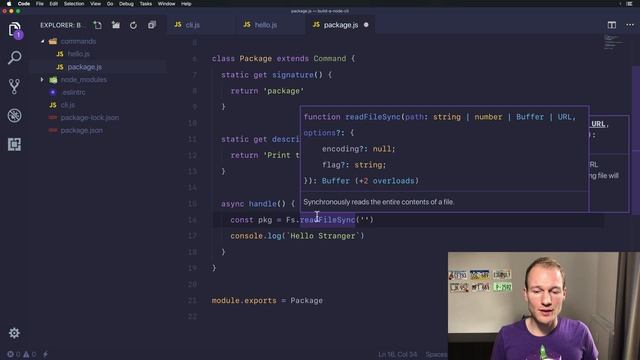Open the Explorer view in activity bar
The image size is (640, 360).
15,30
